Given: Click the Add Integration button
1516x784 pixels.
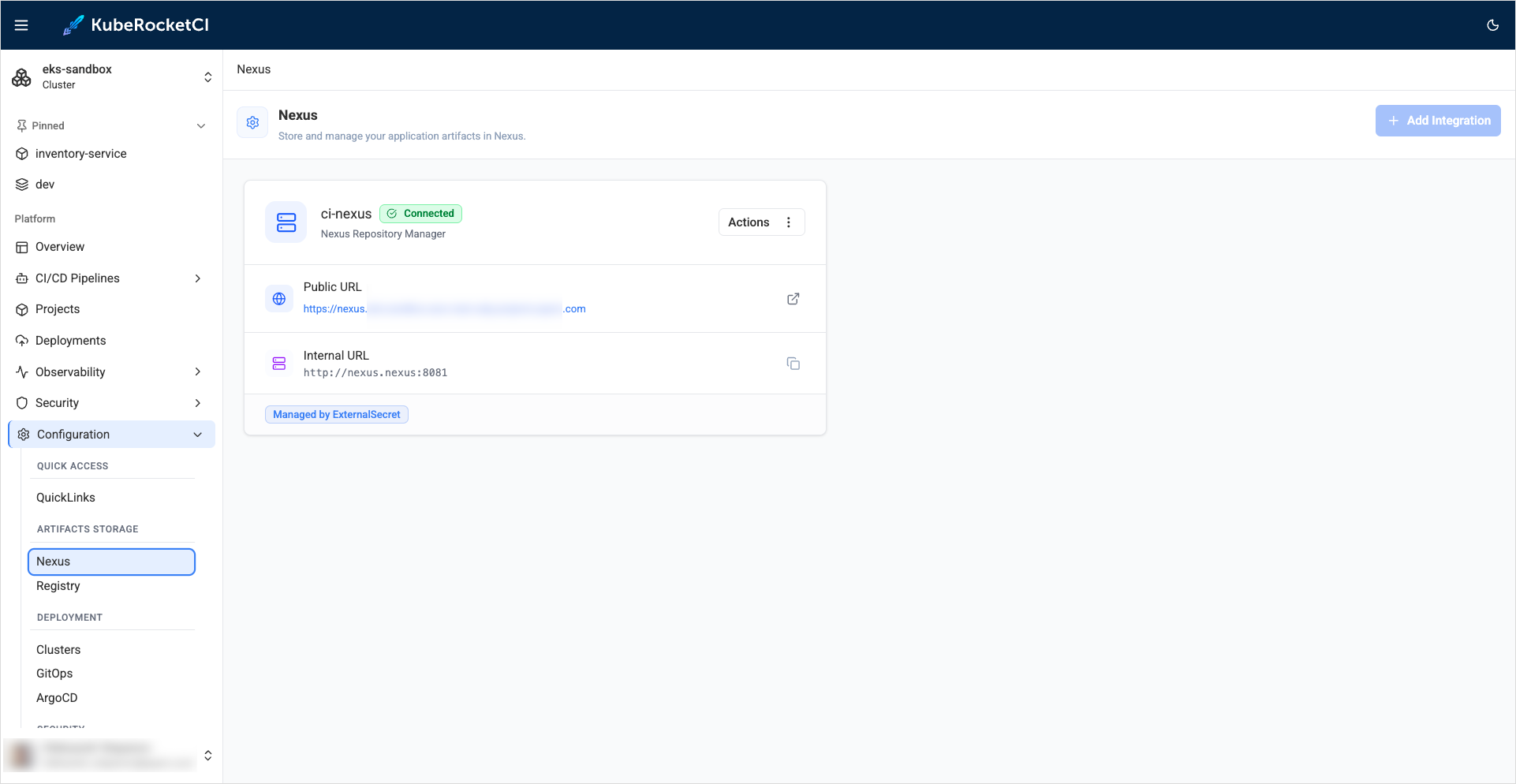Looking at the screenshot, I should tap(1437, 121).
